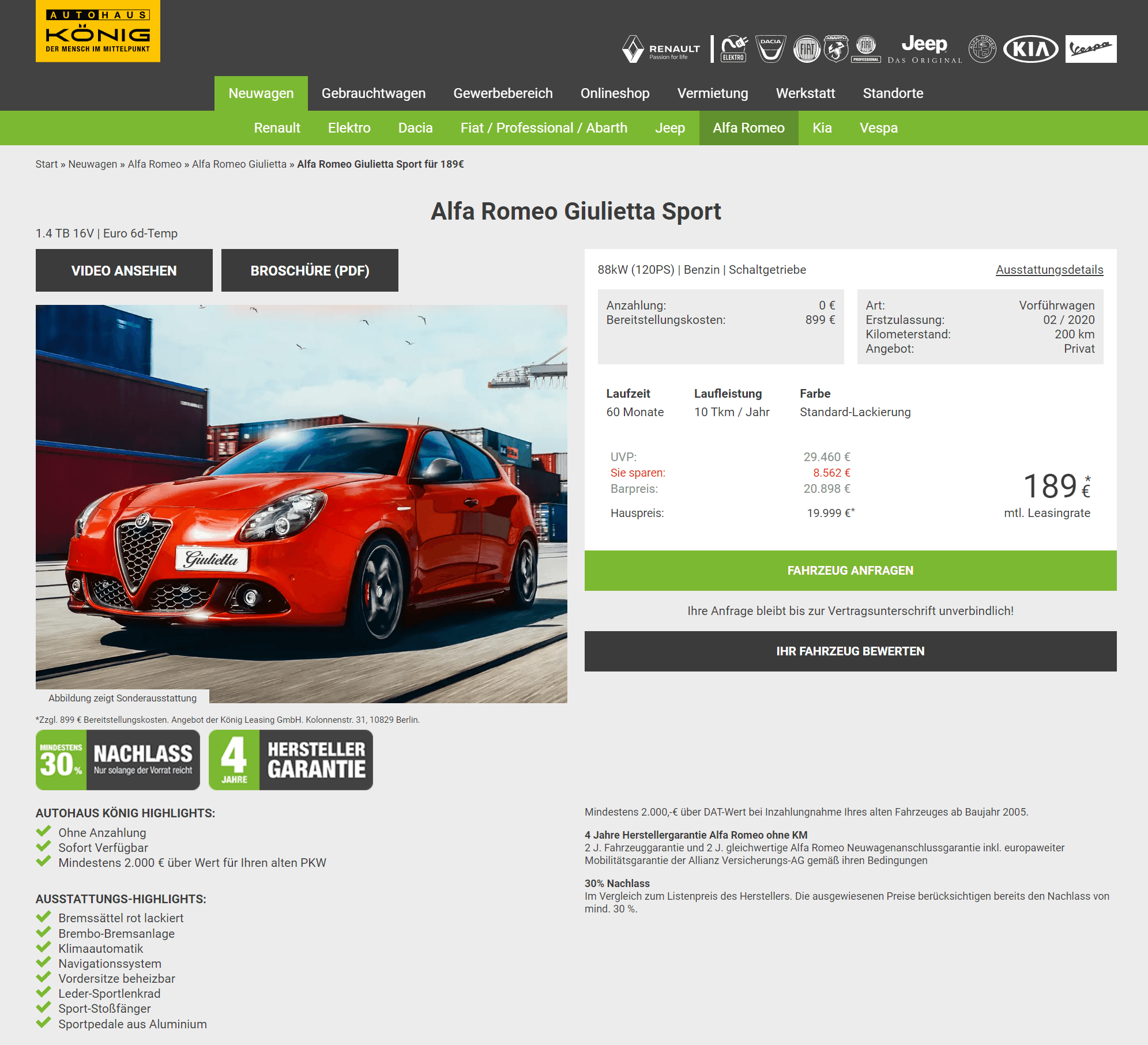The height and width of the screenshot is (1045, 1148).
Task: Open the Dacia shield logo
Action: 771,49
